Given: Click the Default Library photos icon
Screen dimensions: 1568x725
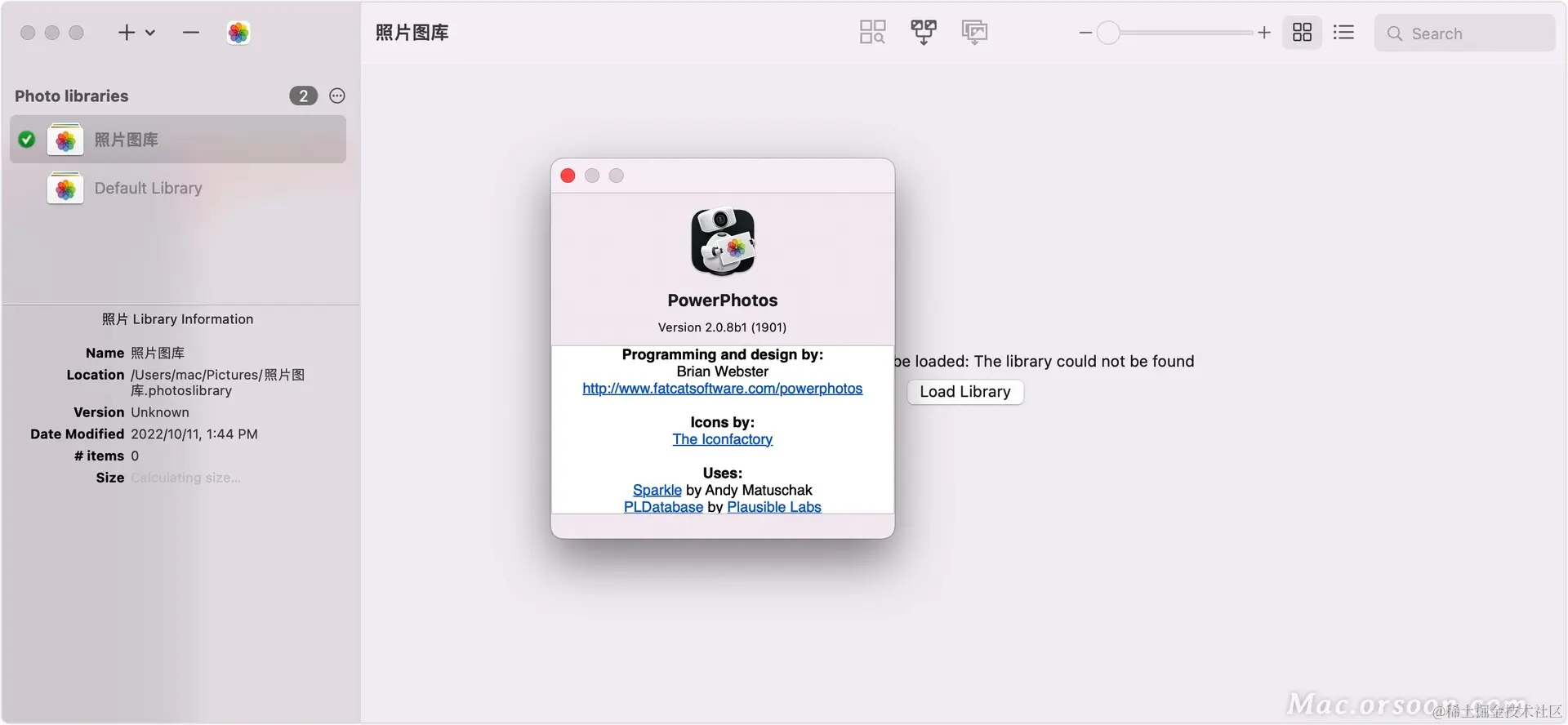Looking at the screenshot, I should click(65, 189).
